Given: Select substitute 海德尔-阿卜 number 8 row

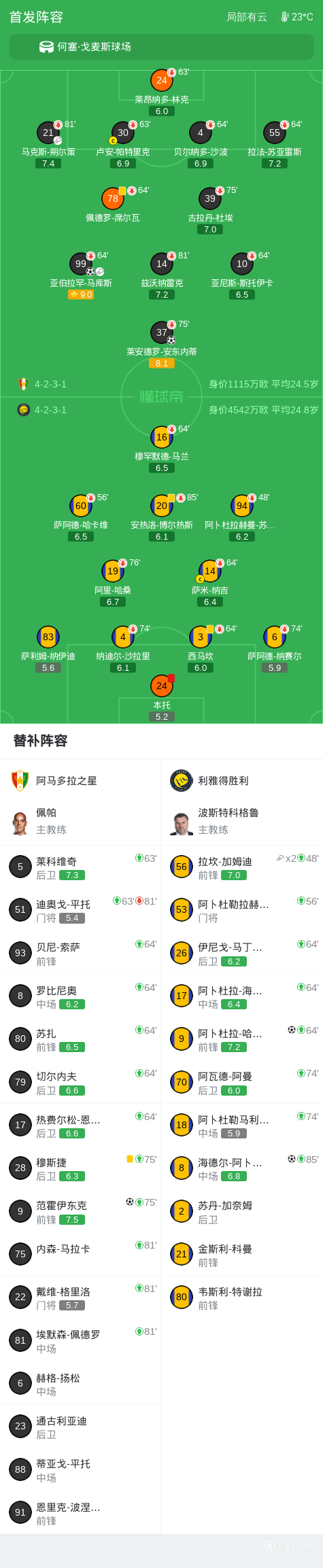Looking at the screenshot, I should pyautogui.click(x=242, y=1168).
